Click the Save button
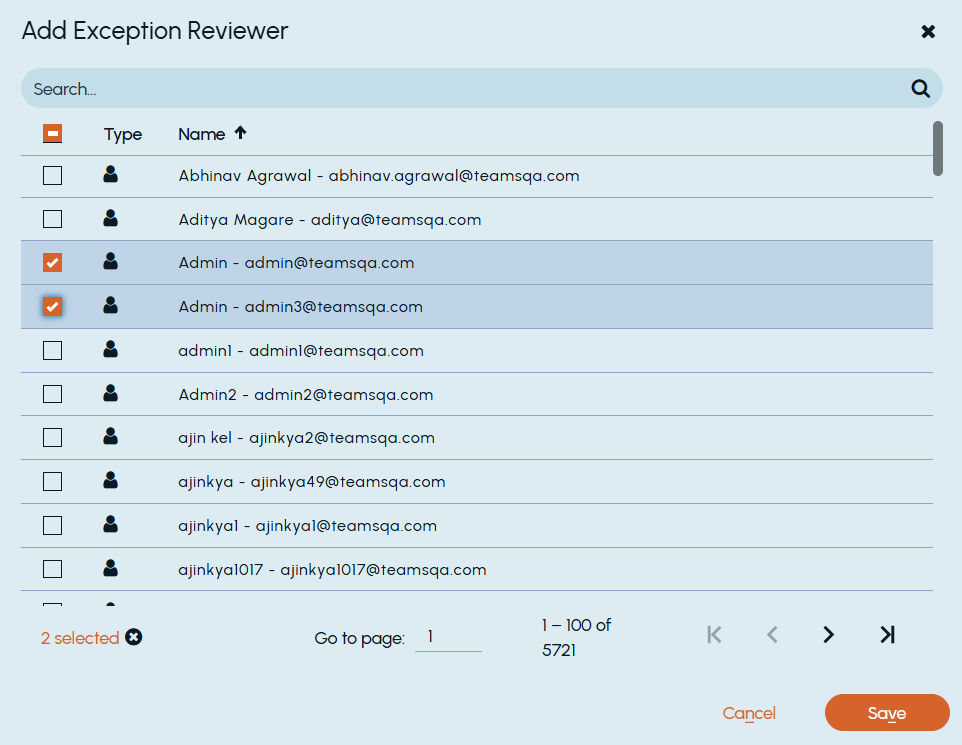 coord(887,712)
